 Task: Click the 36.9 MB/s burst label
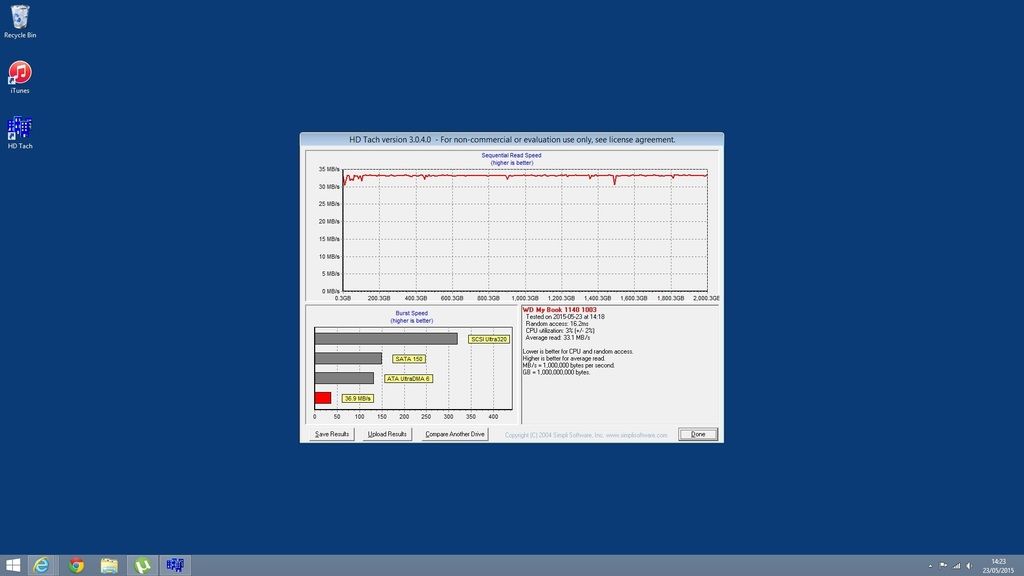point(357,398)
